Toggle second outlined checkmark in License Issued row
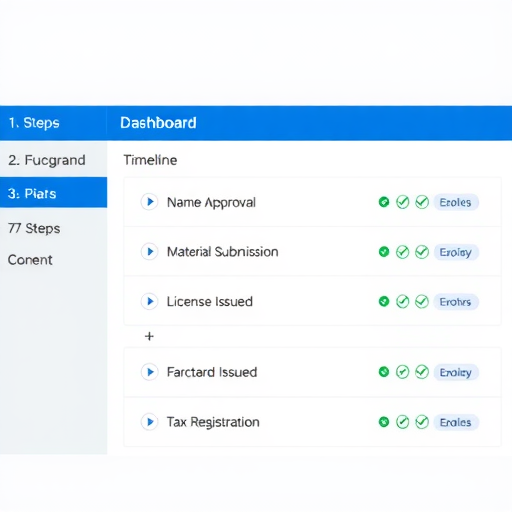The height and width of the screenshot is (512, 512). pyautogui.click(x=422, y=302)
